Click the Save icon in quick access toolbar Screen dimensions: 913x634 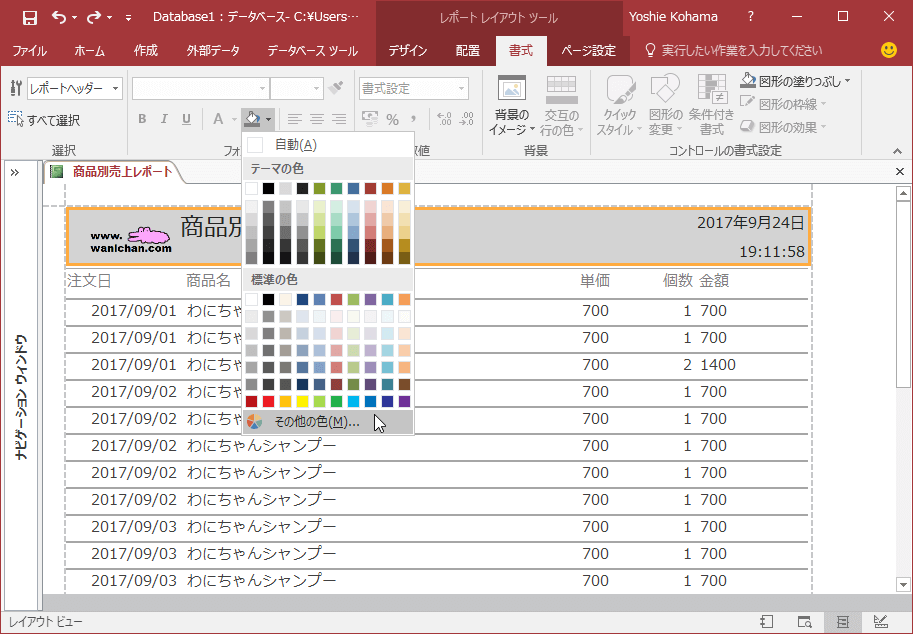tap(29, 17)
